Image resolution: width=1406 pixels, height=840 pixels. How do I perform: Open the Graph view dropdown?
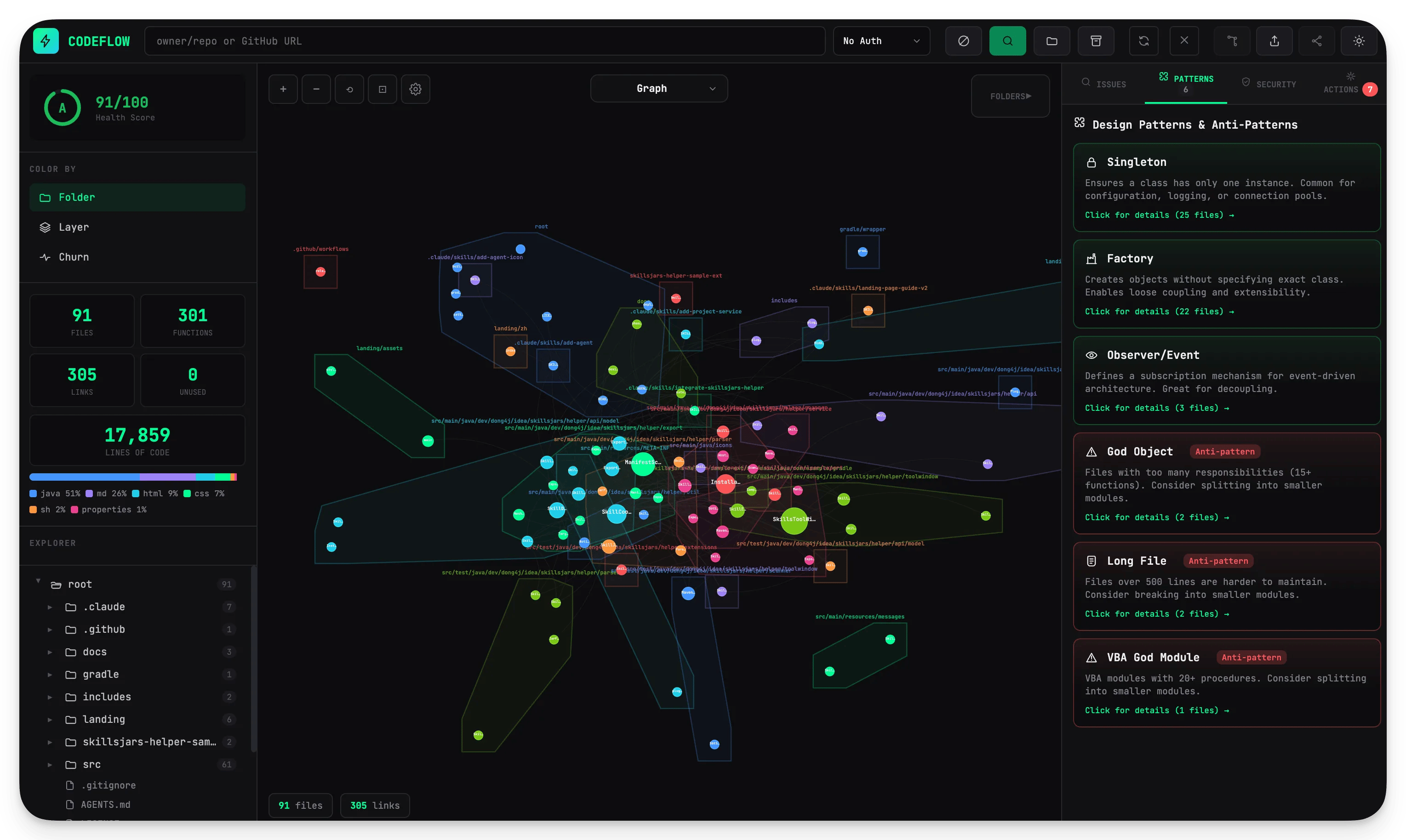click(x=658, y=88)
